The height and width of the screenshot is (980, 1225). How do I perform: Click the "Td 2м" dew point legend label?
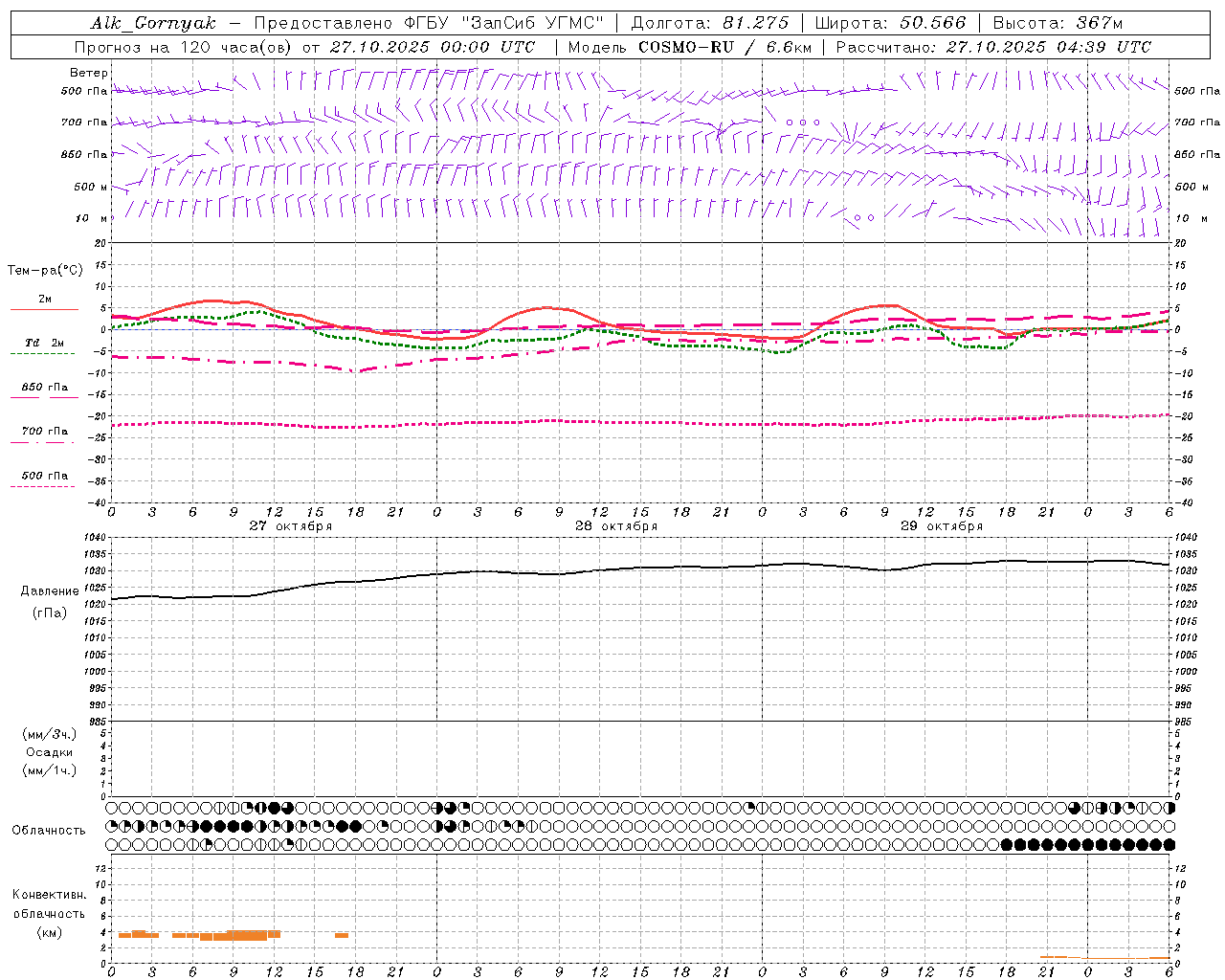(45, 343)
